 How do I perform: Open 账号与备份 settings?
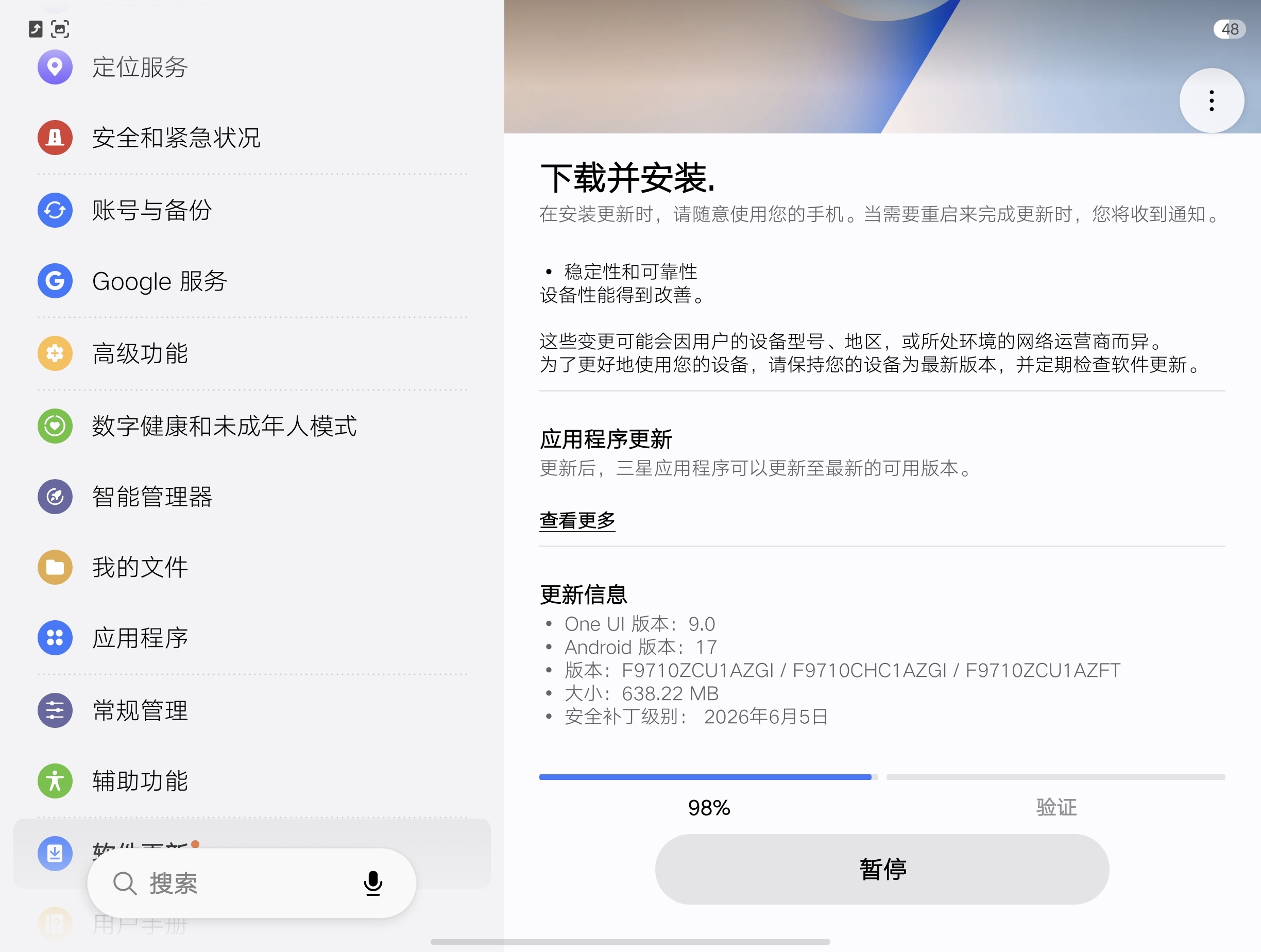(252, 210)
